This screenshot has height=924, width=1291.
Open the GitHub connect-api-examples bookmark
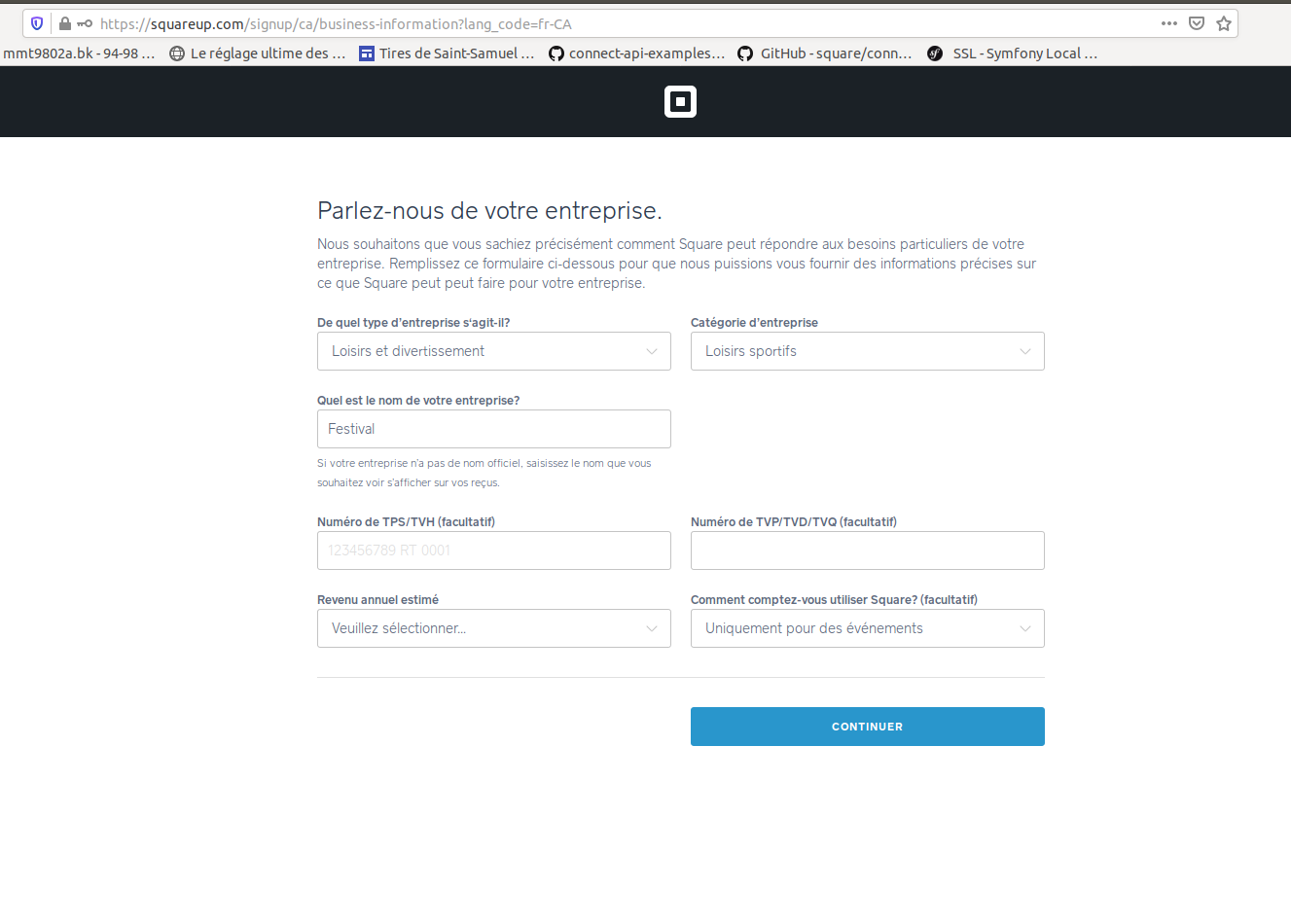[637, 53]
